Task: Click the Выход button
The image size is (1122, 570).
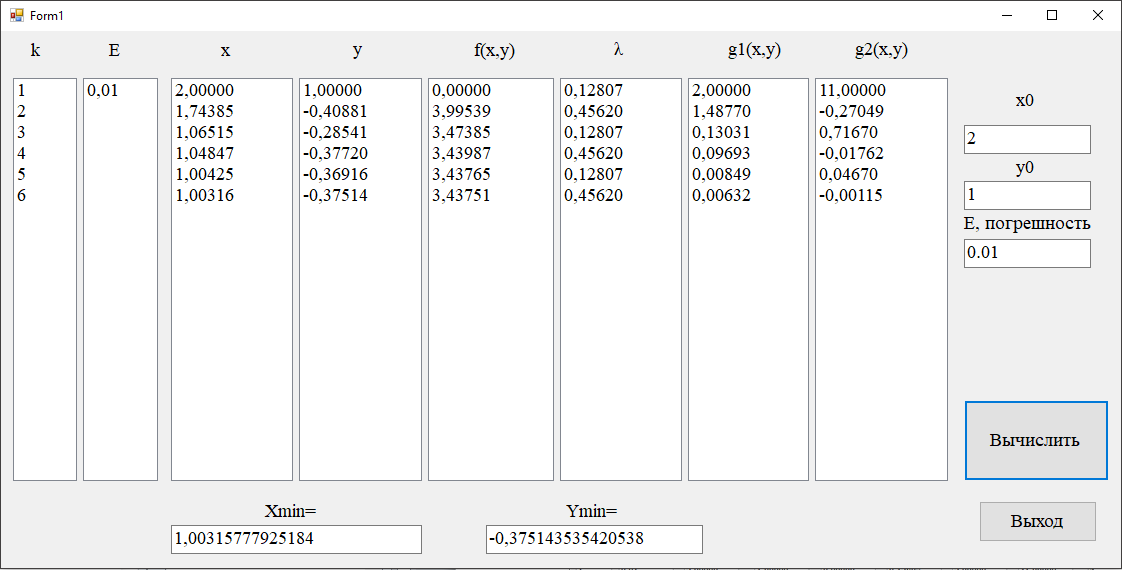Action: click(1038, 521)
